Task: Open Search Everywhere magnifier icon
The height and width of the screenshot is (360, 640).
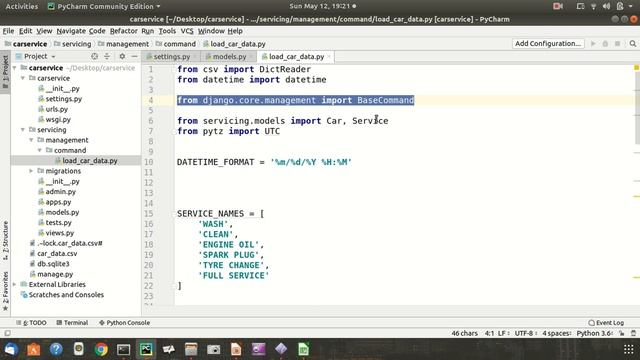Action: (x=633, y=43)
